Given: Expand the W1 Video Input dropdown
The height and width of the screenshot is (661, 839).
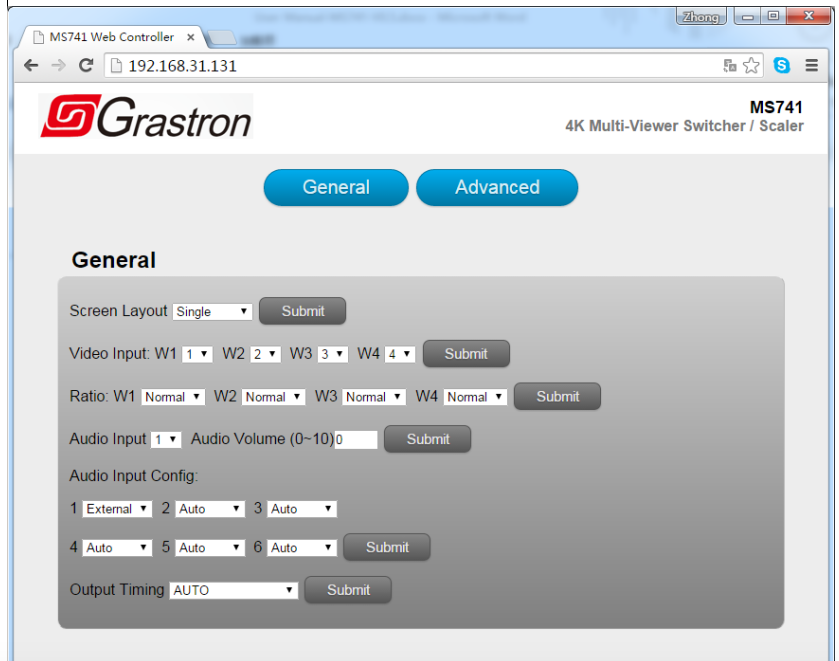Looking at the screenshot, I should pyautogui.click(x=197, y=354).
